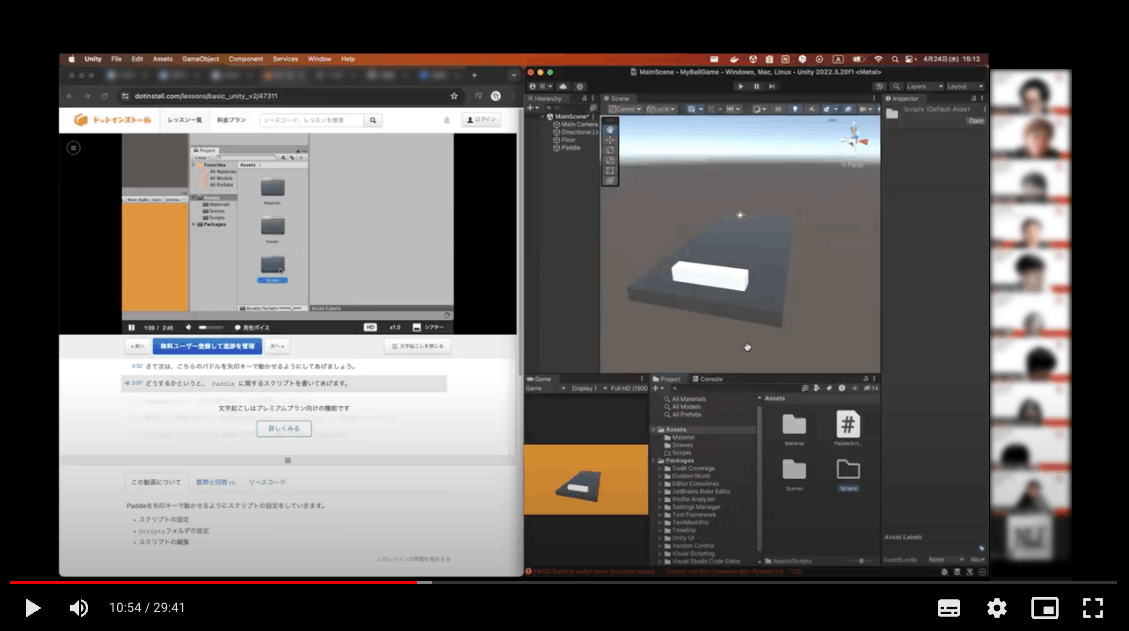Select the Transform tool in Scene
Screen dimensions: 1129x631
pyautogui.click(x=610, y=181)
